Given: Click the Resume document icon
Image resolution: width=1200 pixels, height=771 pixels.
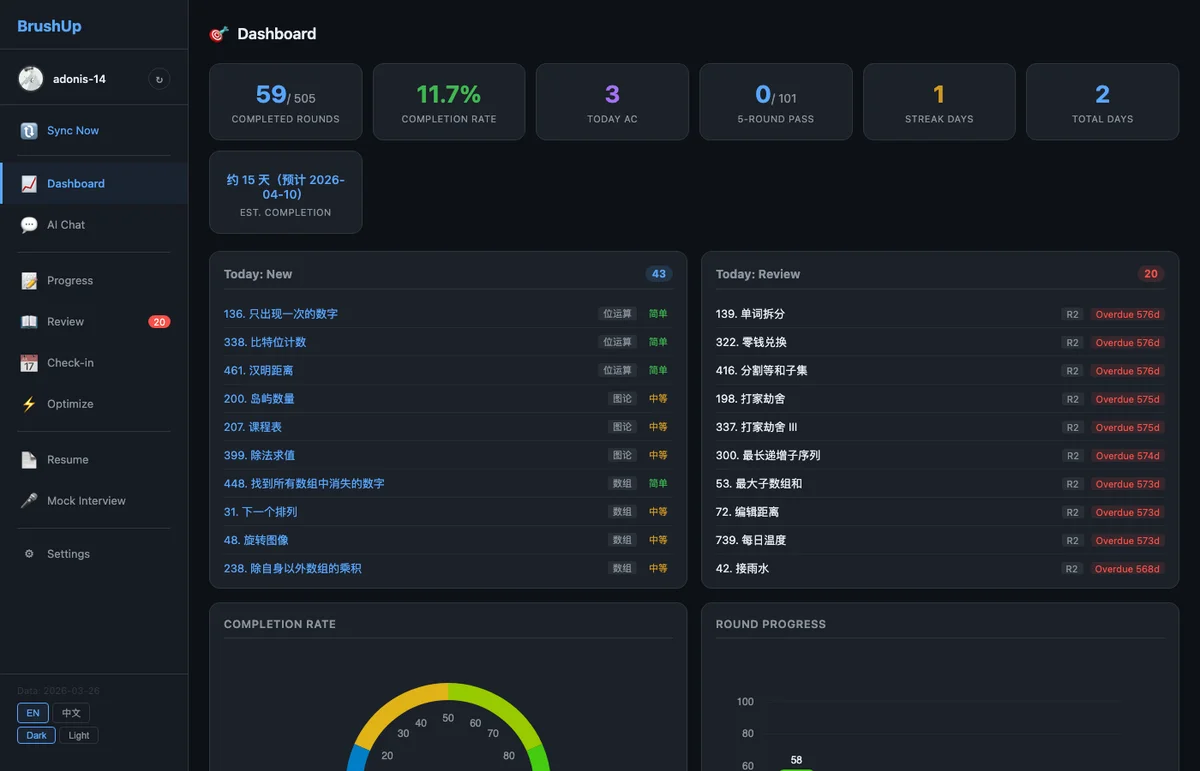Looking at the screenshot, I should [x=29, y=460].
